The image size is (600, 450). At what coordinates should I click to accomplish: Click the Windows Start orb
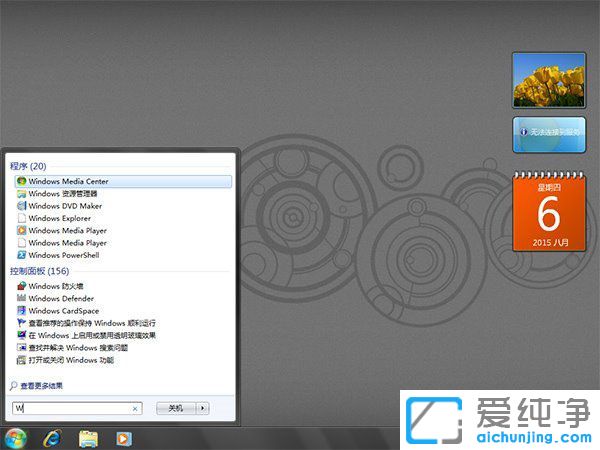tap(15, 439)
